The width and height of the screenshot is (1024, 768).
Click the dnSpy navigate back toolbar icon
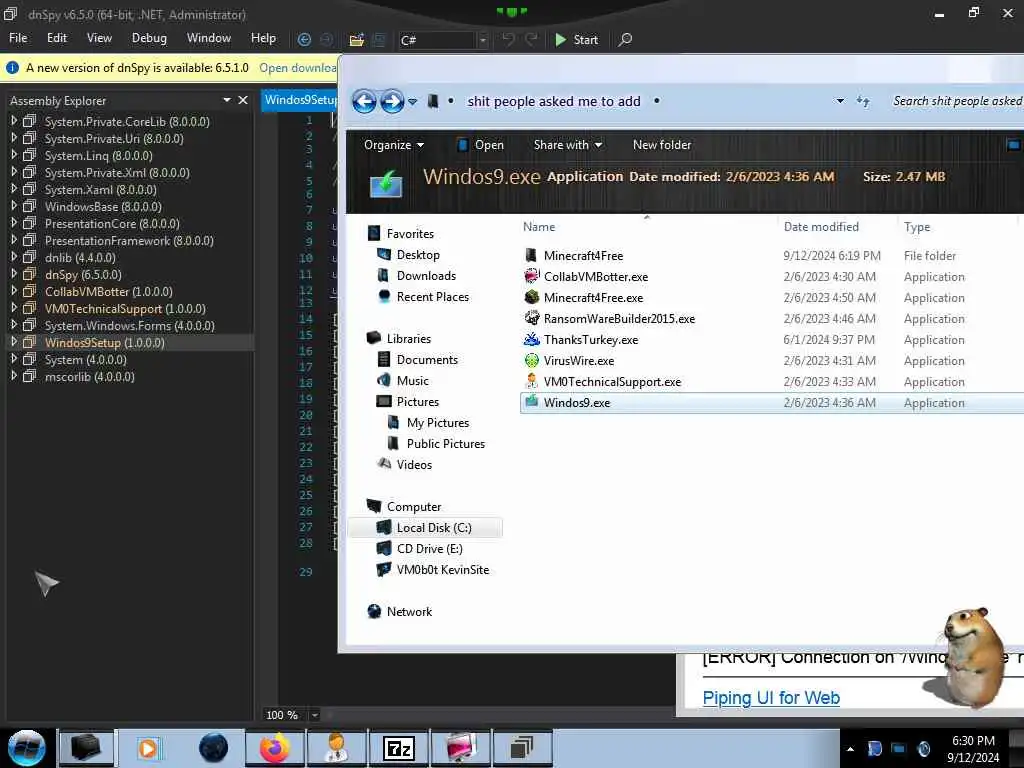click(x=304, y=40)
